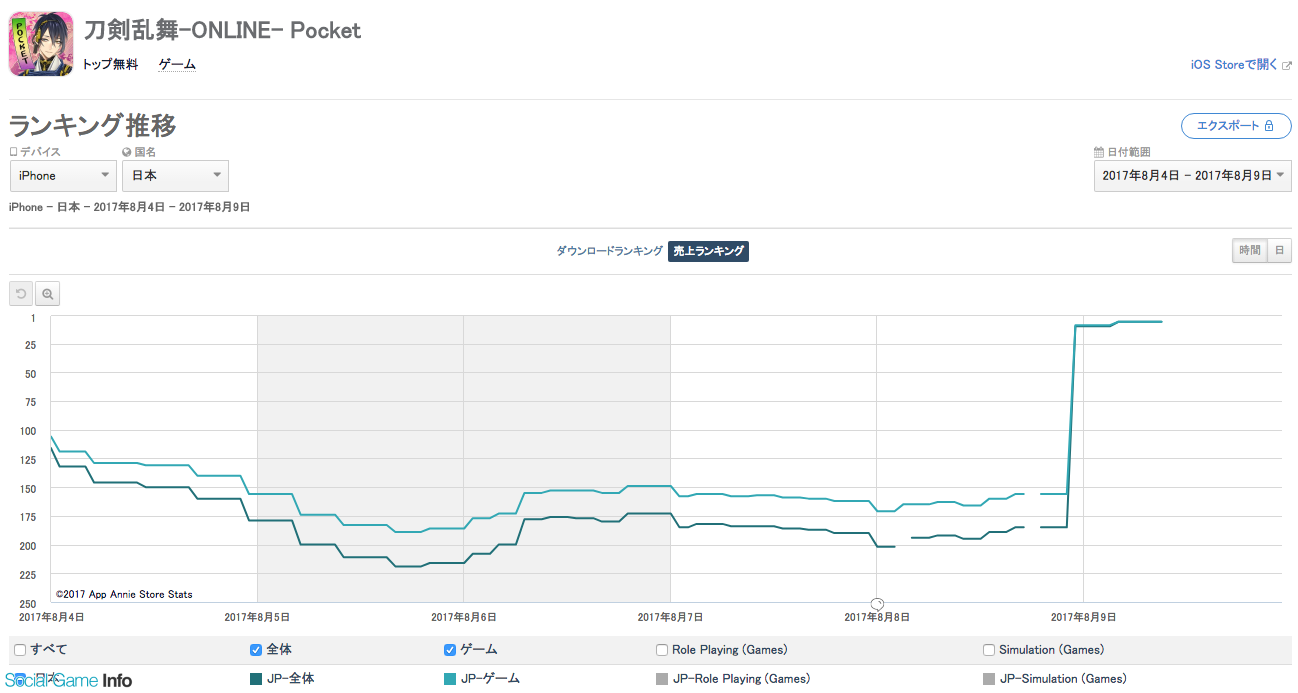Click the 刀剣乱舞-ONLINE- Pocket title

222,30
